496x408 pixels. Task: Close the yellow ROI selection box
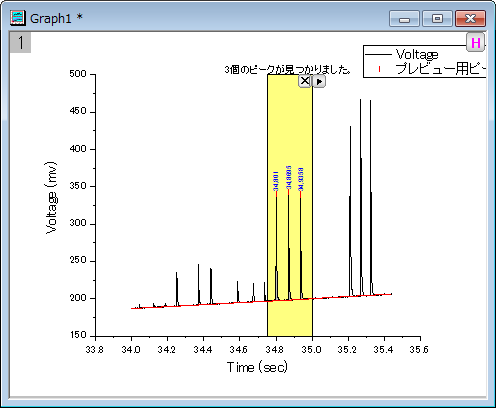[x=305, y=81]
